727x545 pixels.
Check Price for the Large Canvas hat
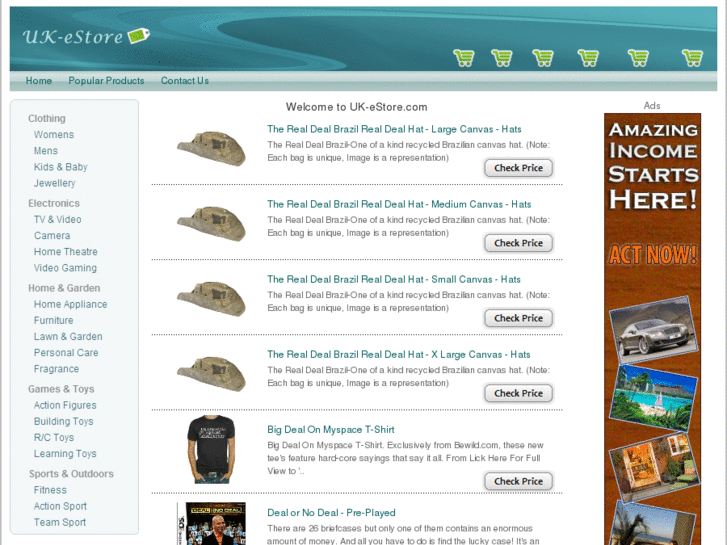(x=518, y=168)
